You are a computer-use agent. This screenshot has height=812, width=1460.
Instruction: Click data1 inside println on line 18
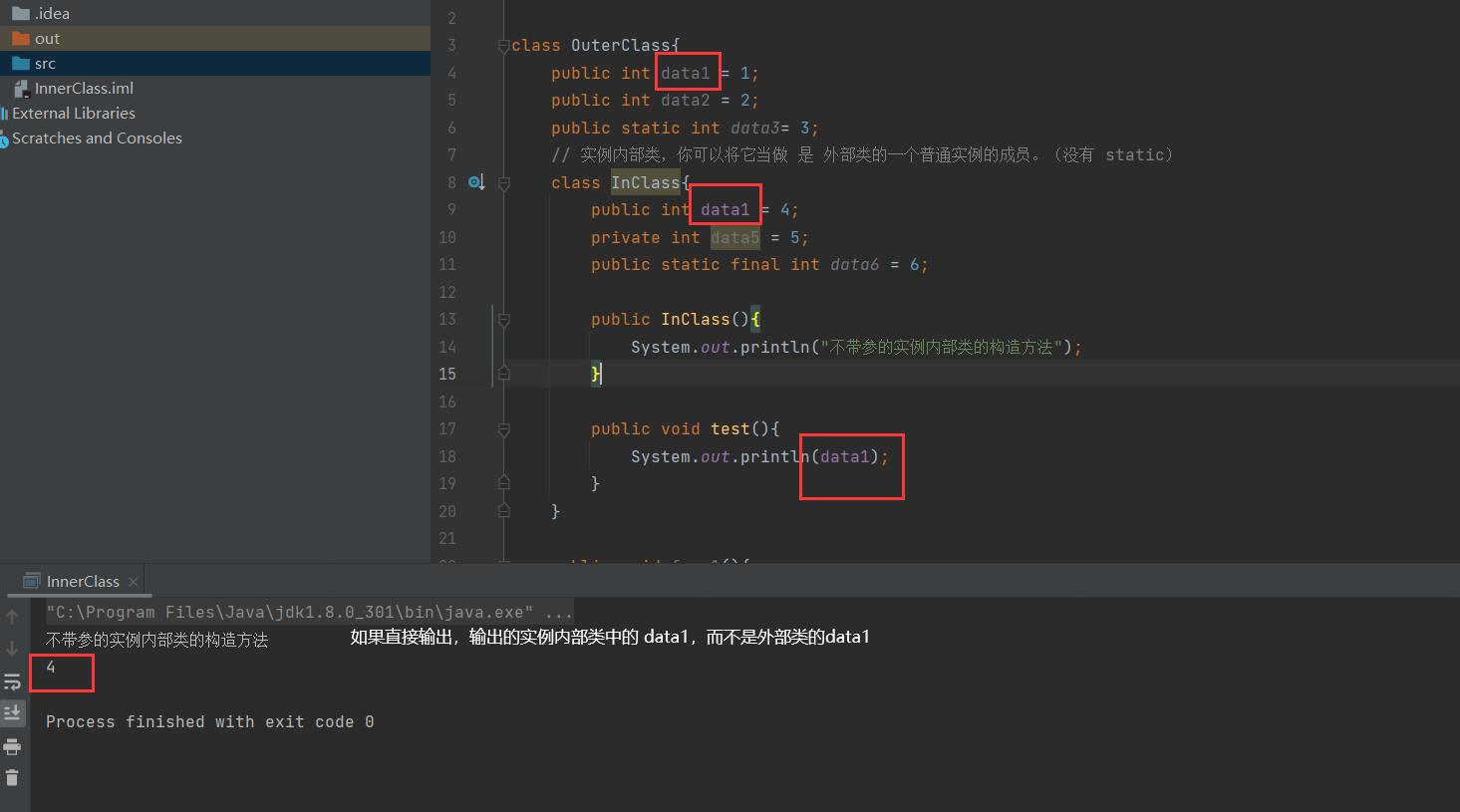click(845, 456)
